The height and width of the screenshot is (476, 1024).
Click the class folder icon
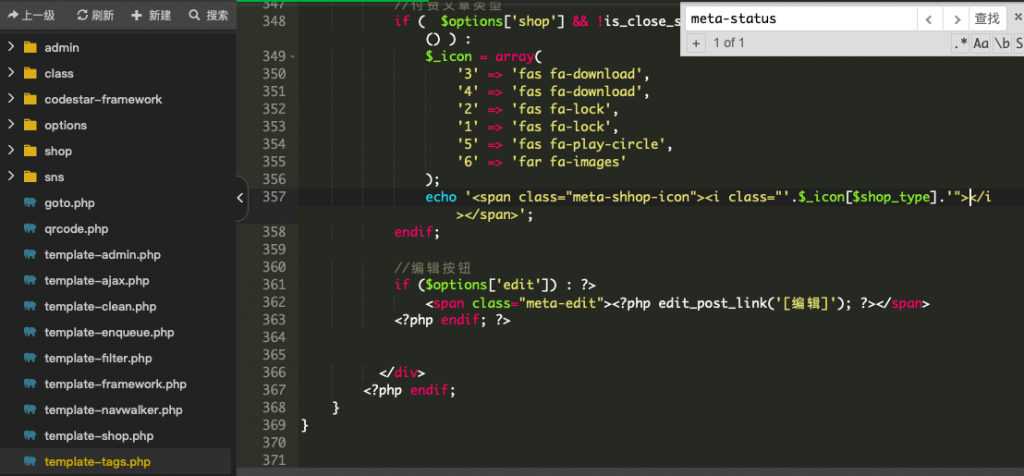[30, 73]
